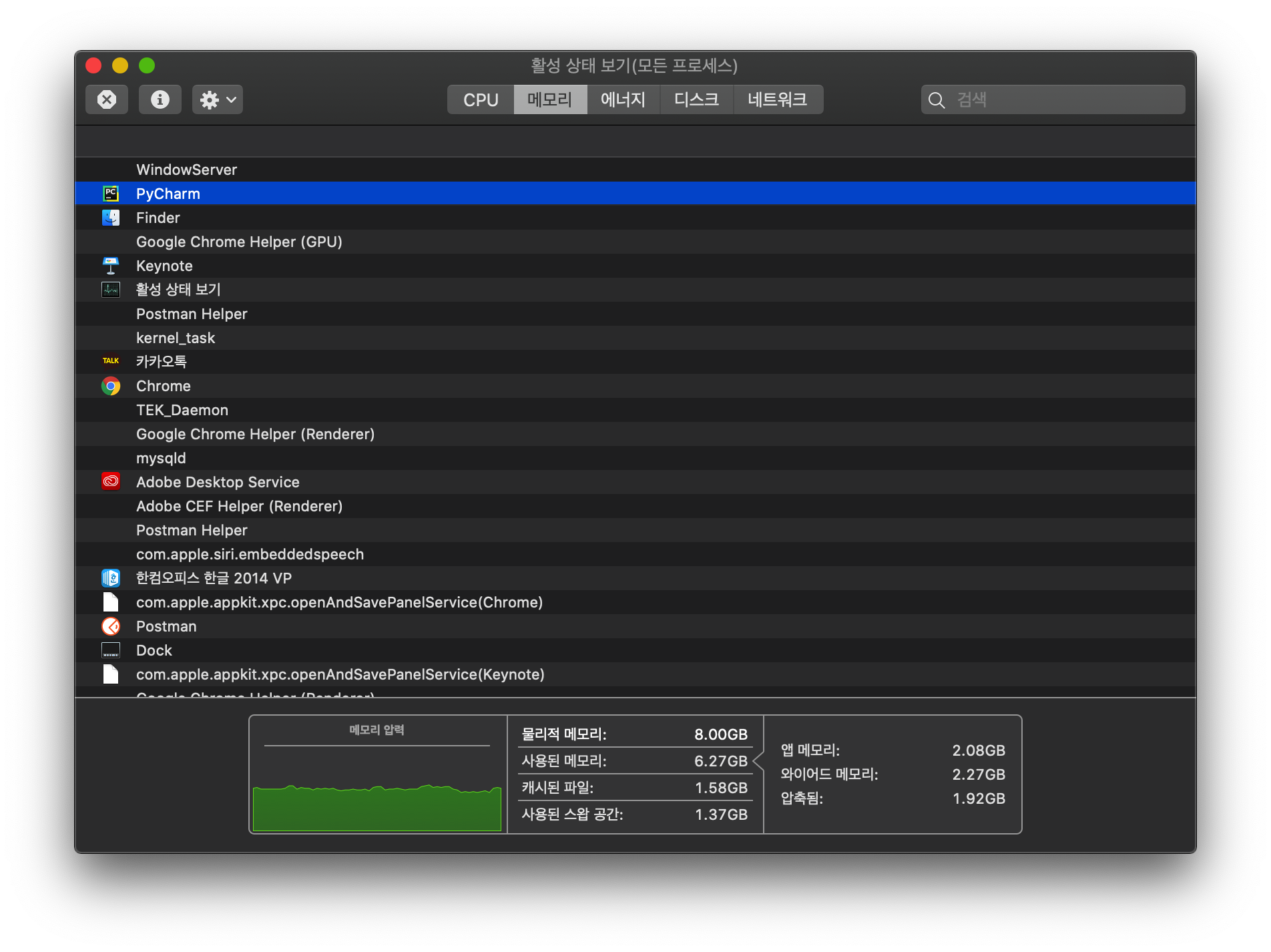Click the 캐시된 파일 1.58GB value
This screenshot has height=952, width=1271.
tap(721, 788)
